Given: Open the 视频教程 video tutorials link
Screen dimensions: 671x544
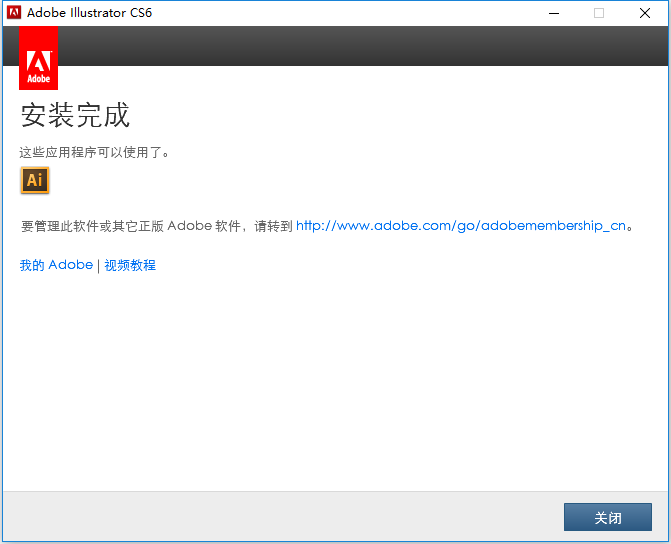Looking at the screenshot, I should (130, 265).
